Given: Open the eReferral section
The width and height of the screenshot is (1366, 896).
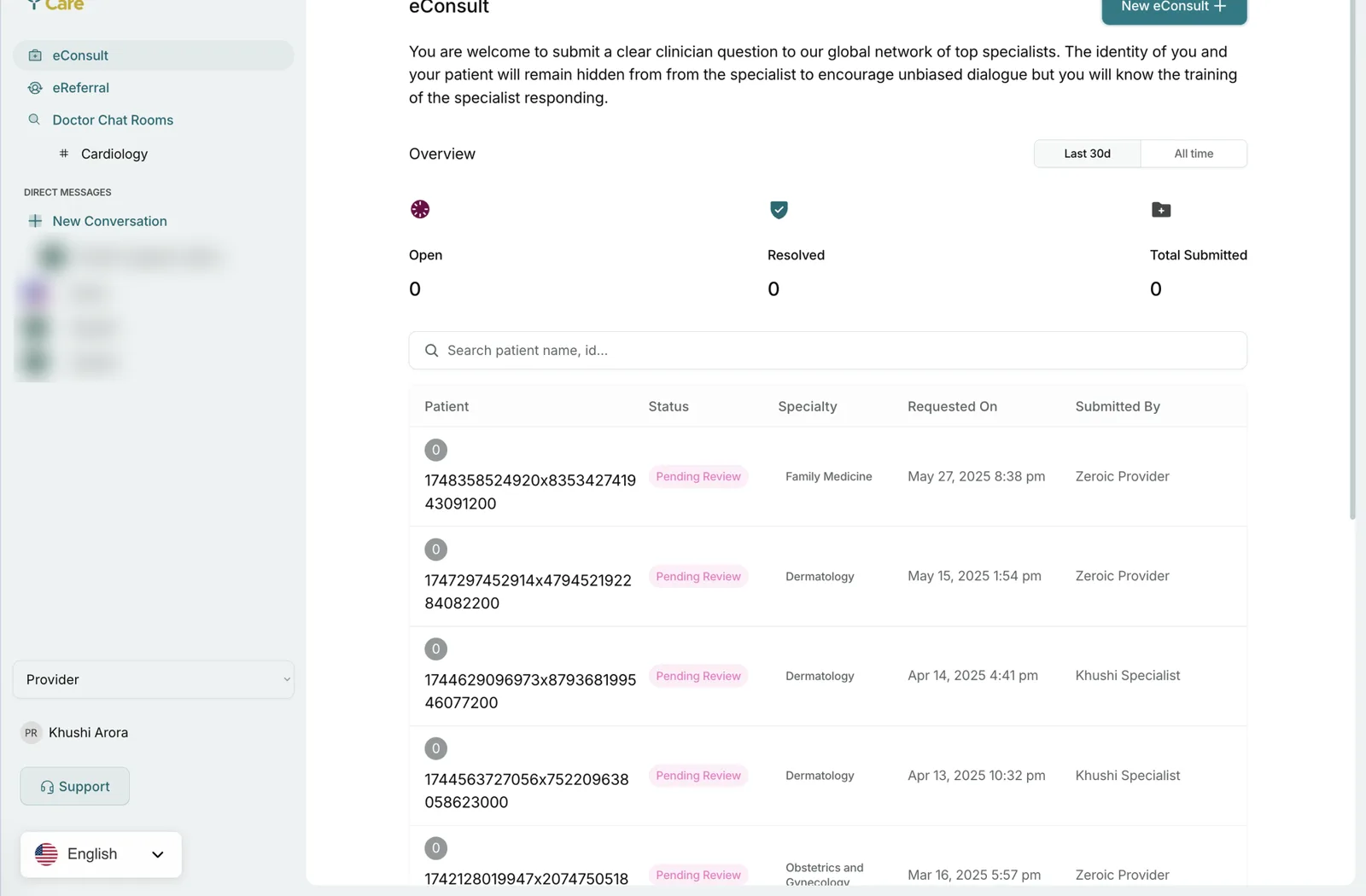Looking at the screenshot, I should pyautogui.click(x=80, y=88).
